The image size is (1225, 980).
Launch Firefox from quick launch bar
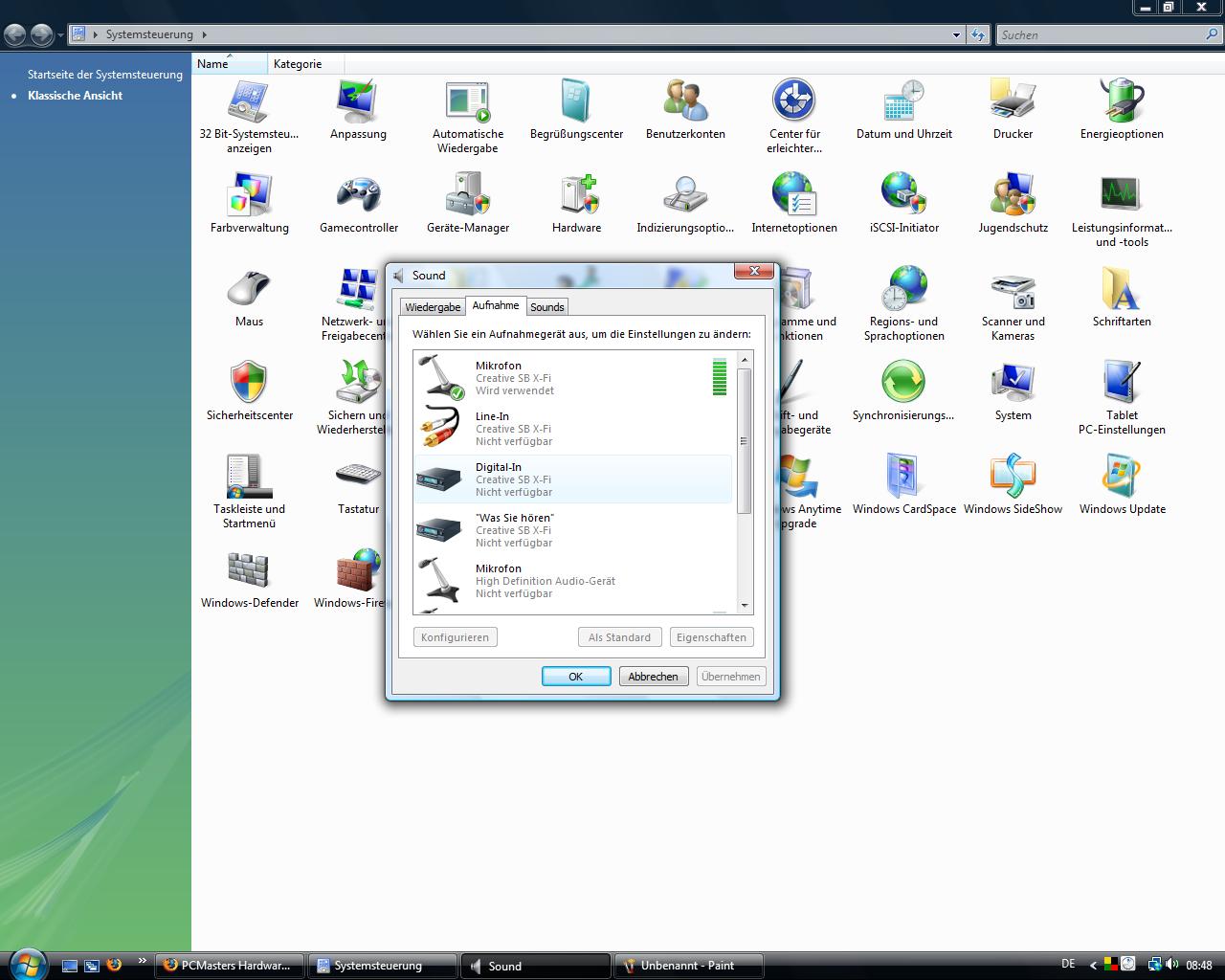pyautogui.click(x=114, y=966)
